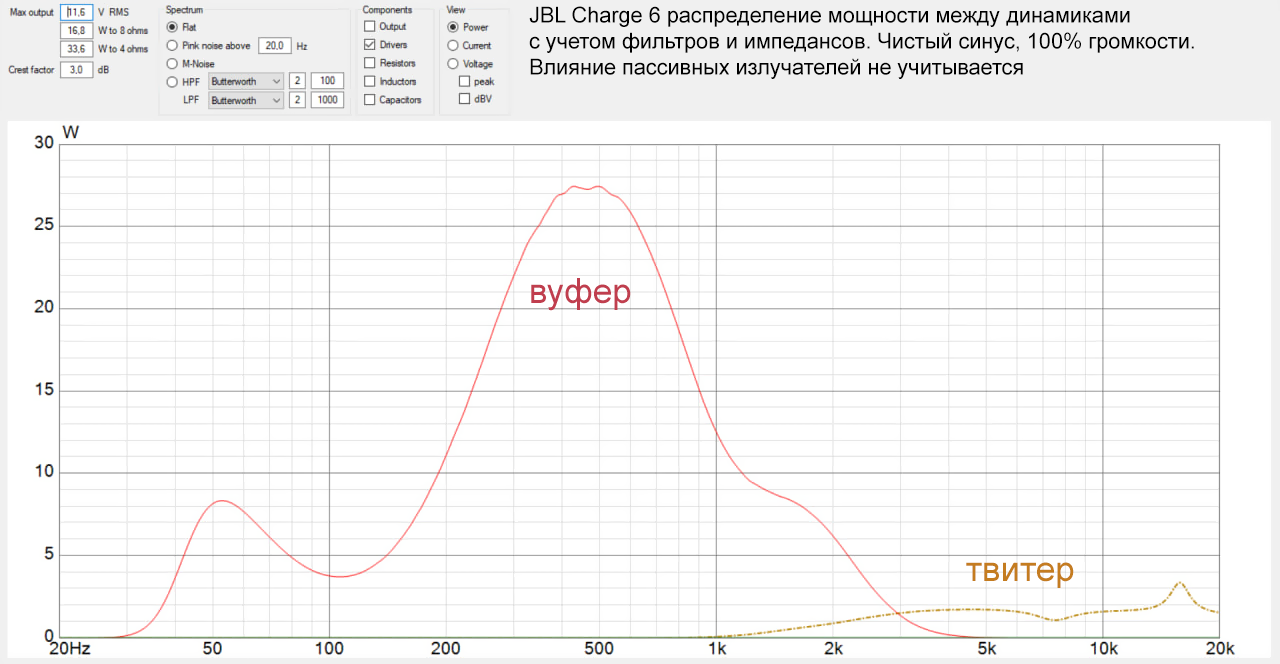Click the LPF frequency field showing 1000
The image size is (1280, 664).
click(327, 100)
